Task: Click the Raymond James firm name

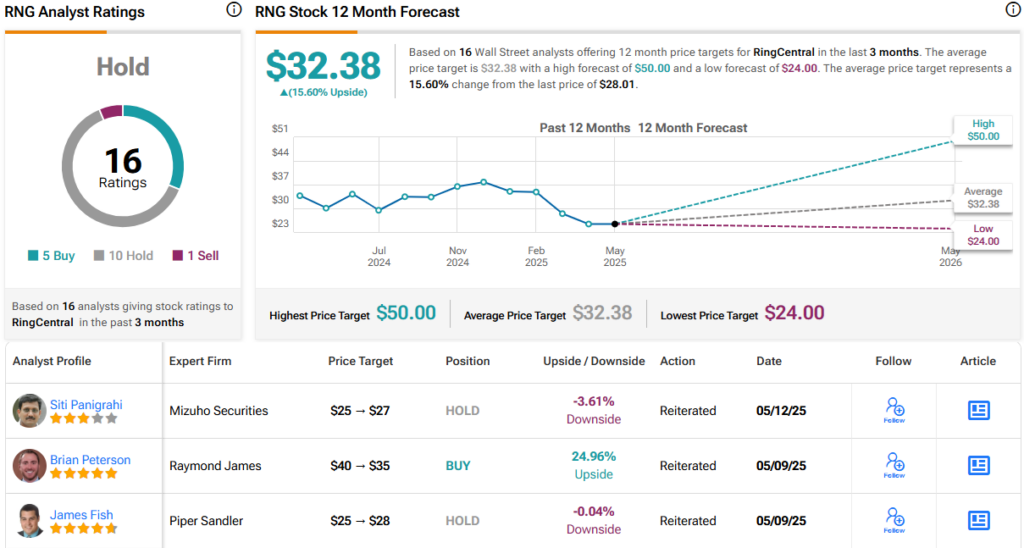Action: point(216,466)
